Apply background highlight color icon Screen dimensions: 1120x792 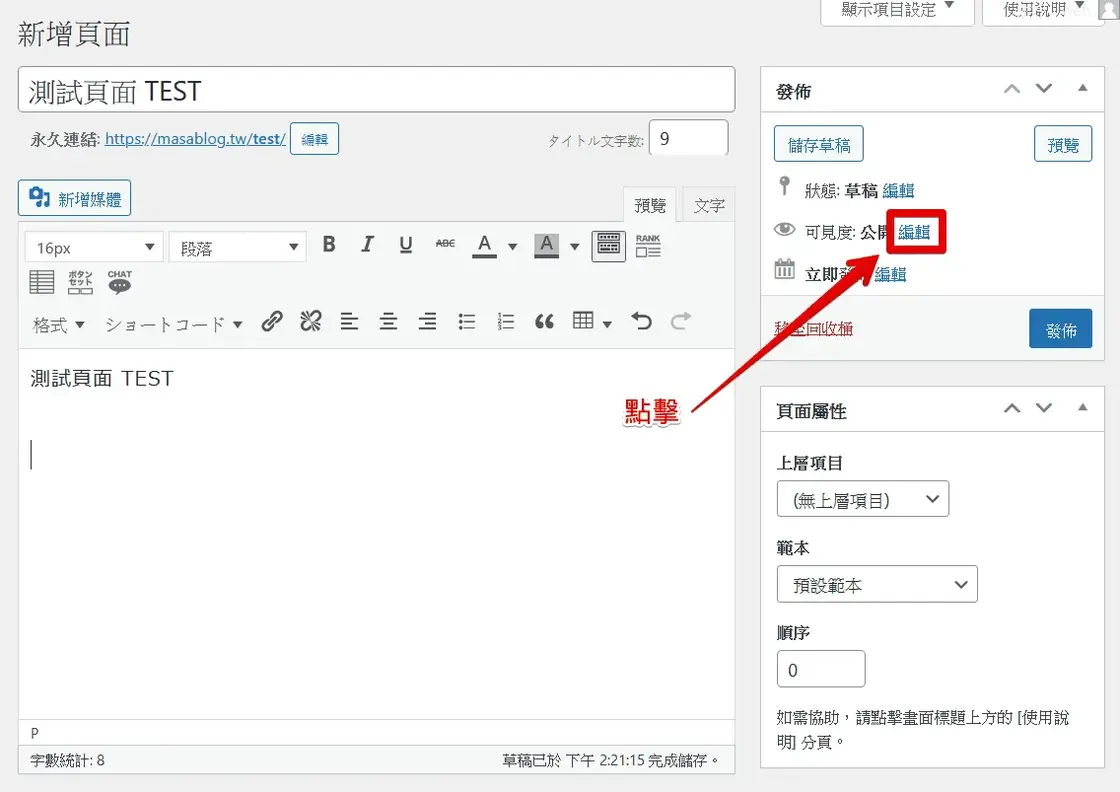pyautogui.click(x=546, y=245)
